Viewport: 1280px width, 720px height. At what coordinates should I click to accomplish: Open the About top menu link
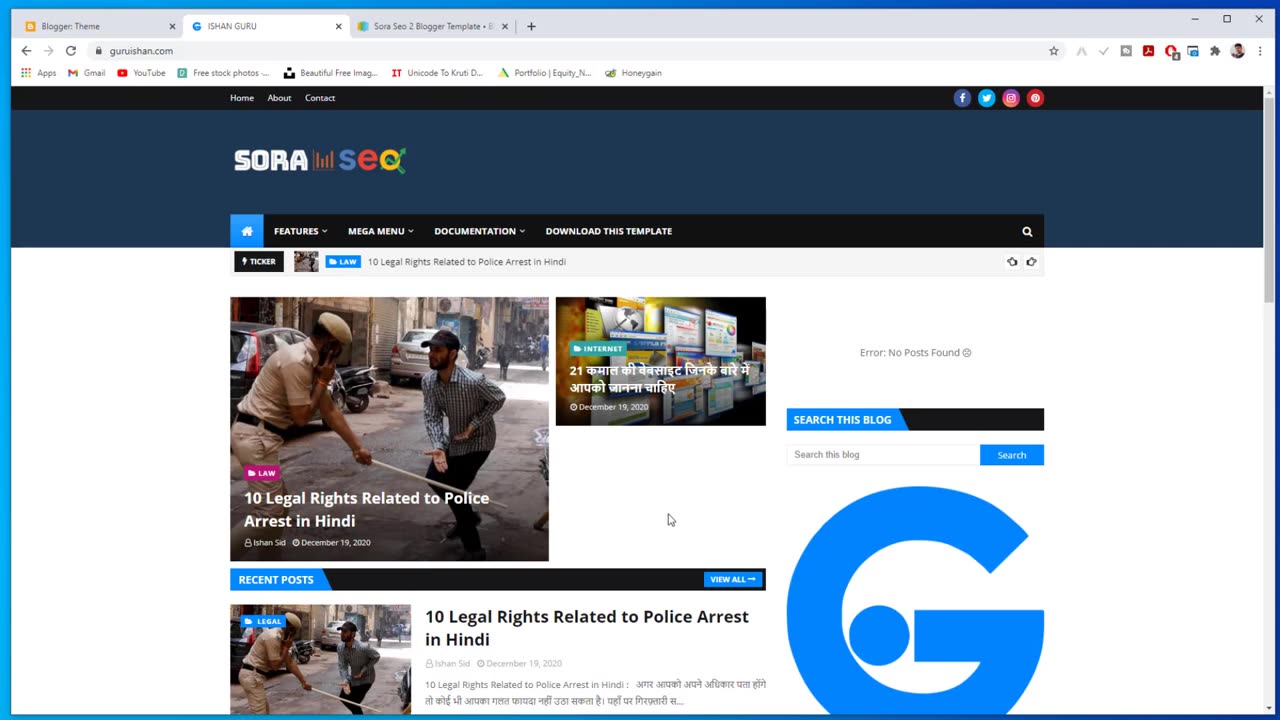point(279,98)
